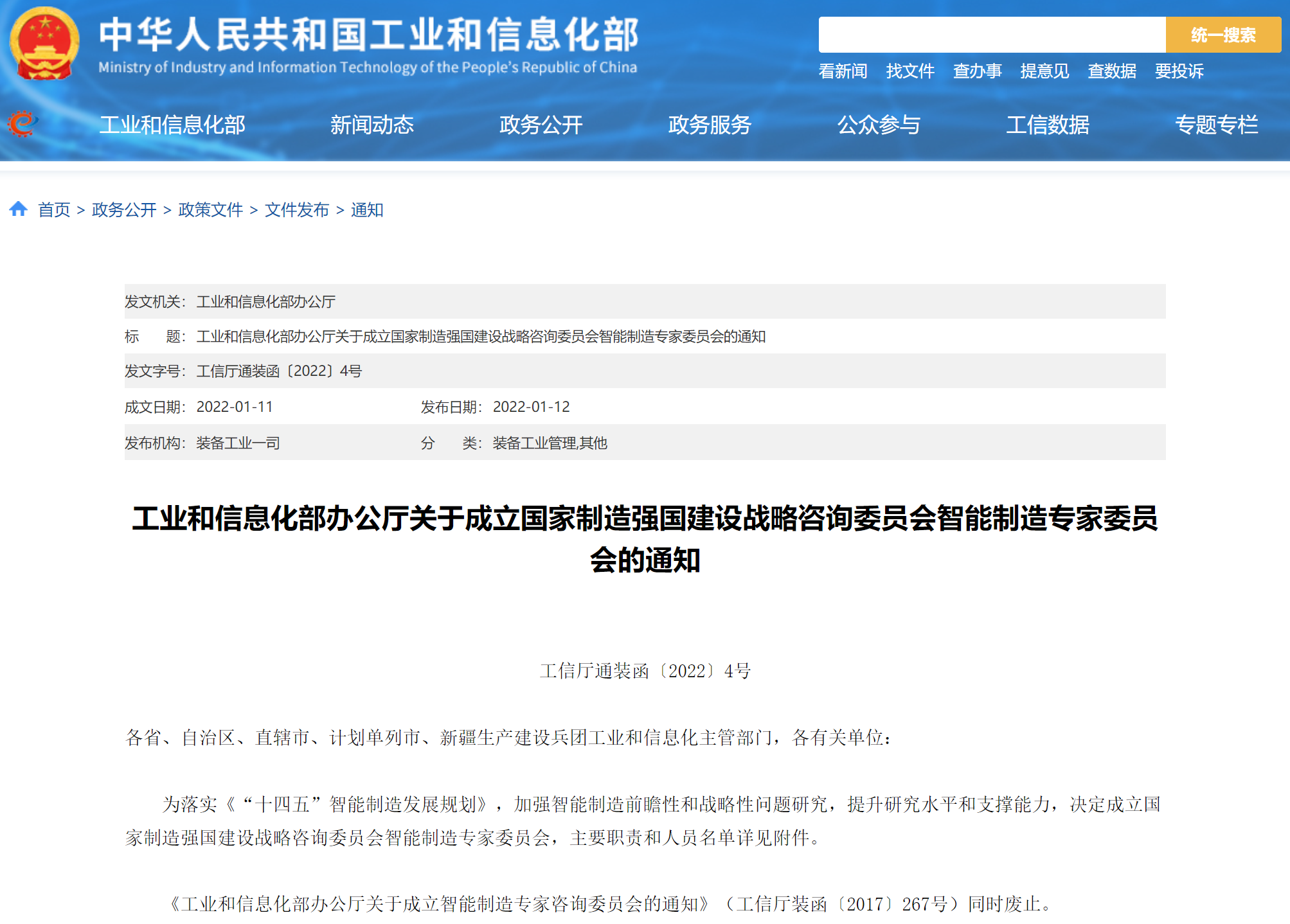Open the 提意见 quick link
The height and width of the screenshot is (924, 1290).
click(x=1044, y=71)
